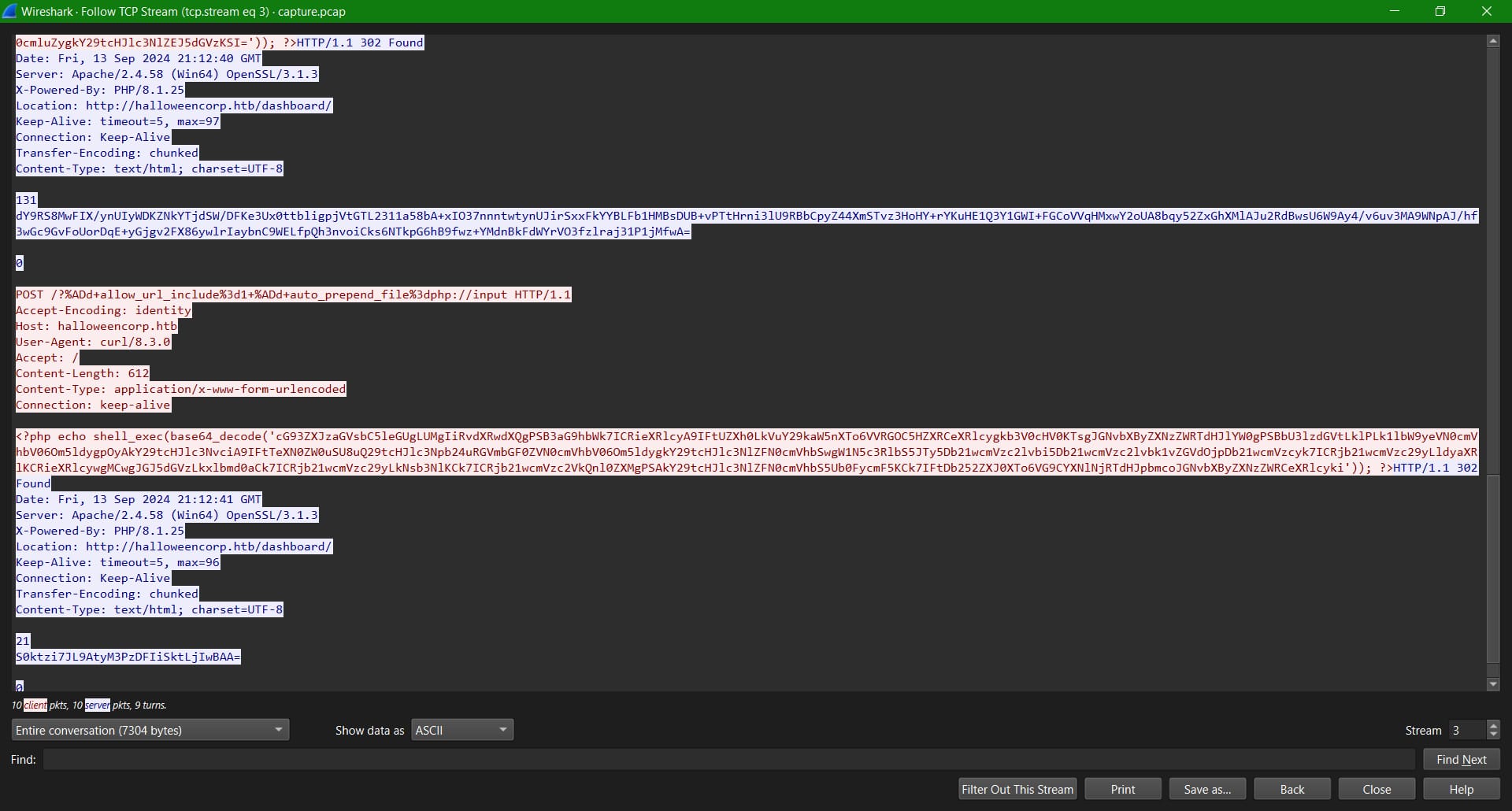Click 'Keep-Alive: timeout=5, max=97' line

118,121
